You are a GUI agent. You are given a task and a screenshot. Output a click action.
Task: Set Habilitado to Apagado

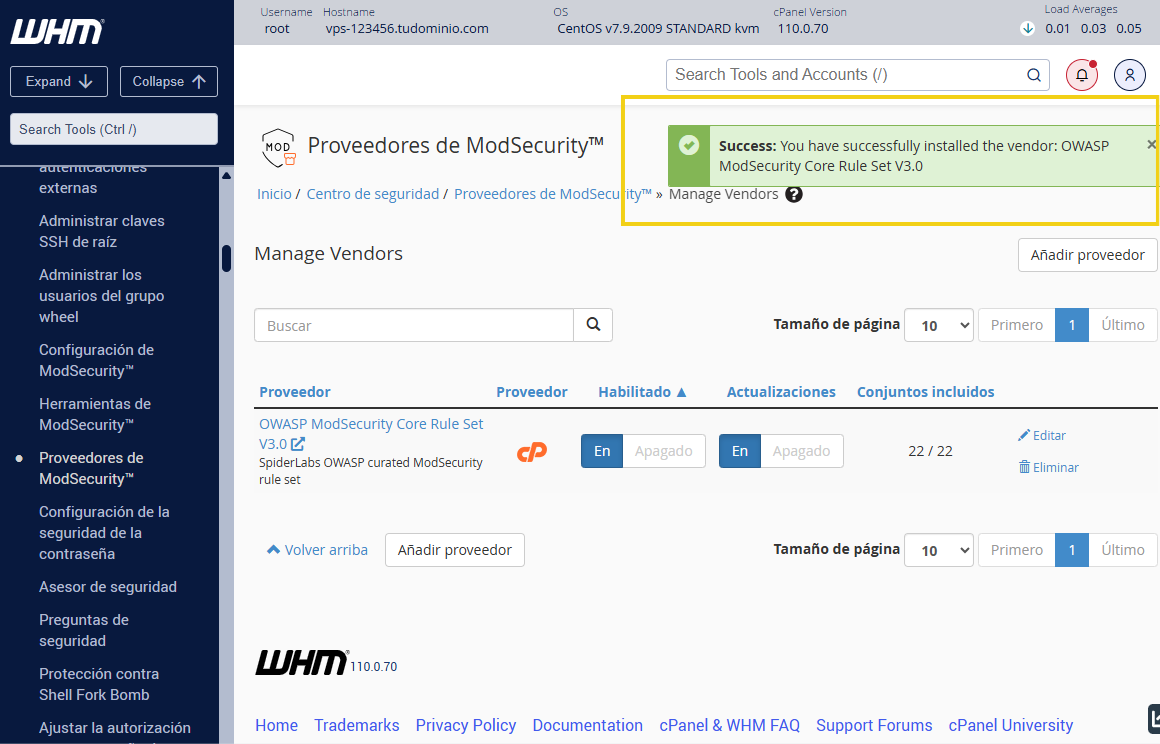click(664, 451)
